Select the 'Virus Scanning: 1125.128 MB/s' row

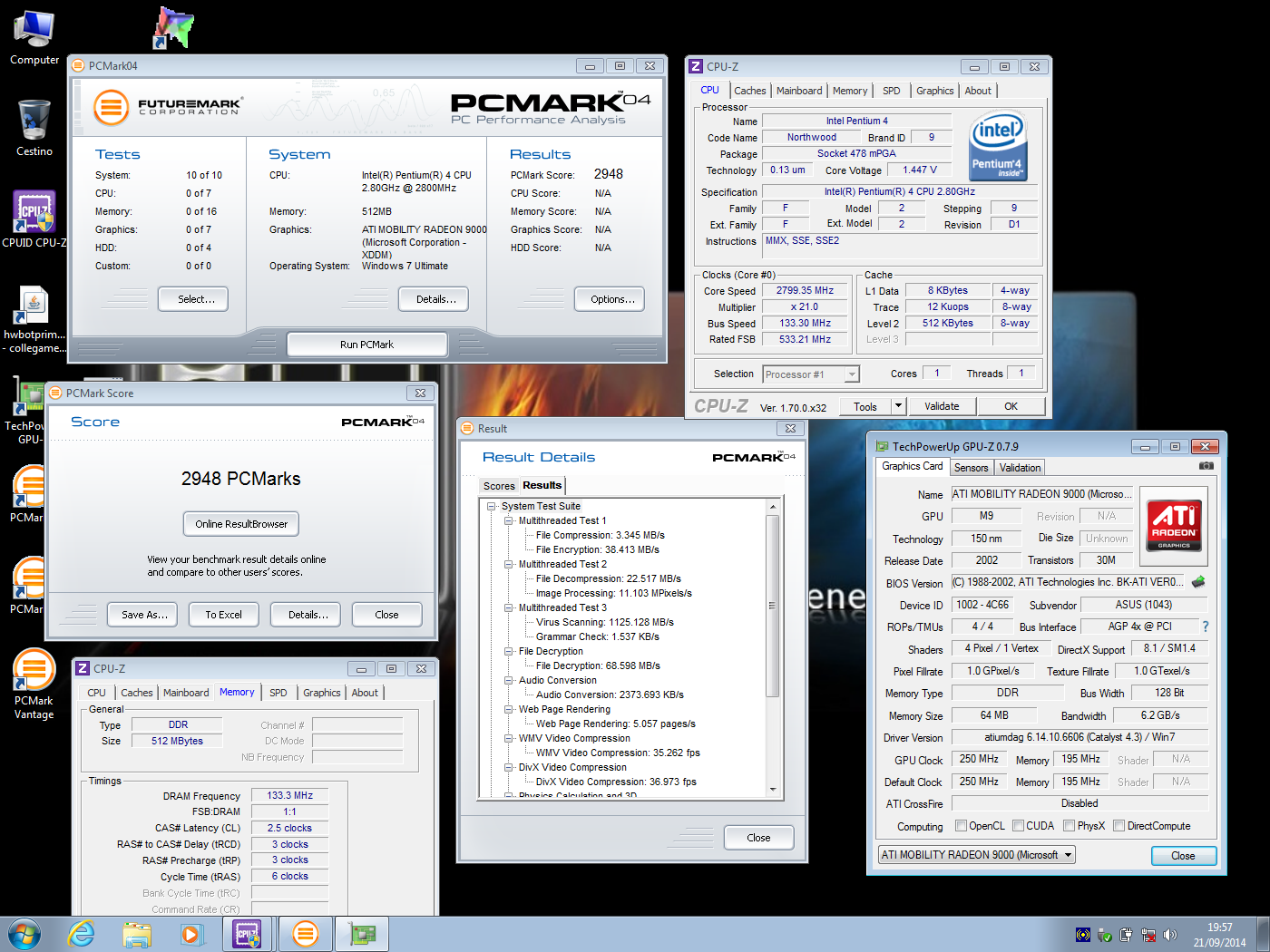coord(604,623)
